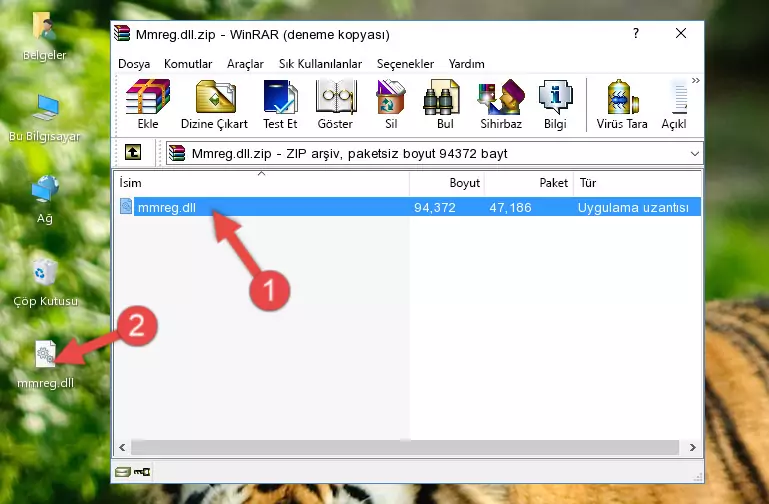The height and width of the screenshot is (504, 769).
Task: Click the 47,186 packed size cell
Action: point(510,207)
